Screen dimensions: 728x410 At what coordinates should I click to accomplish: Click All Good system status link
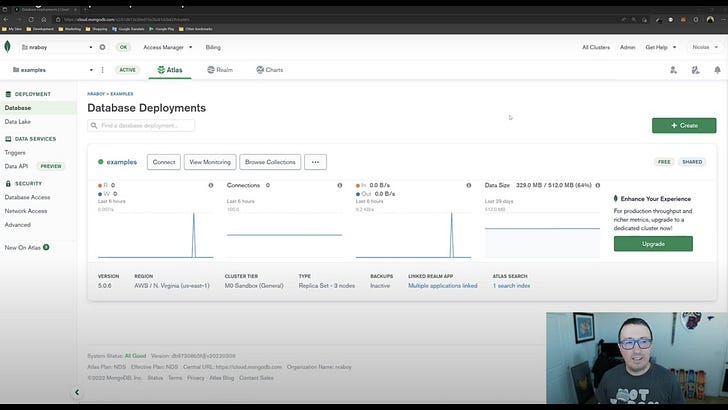[135, 356]
